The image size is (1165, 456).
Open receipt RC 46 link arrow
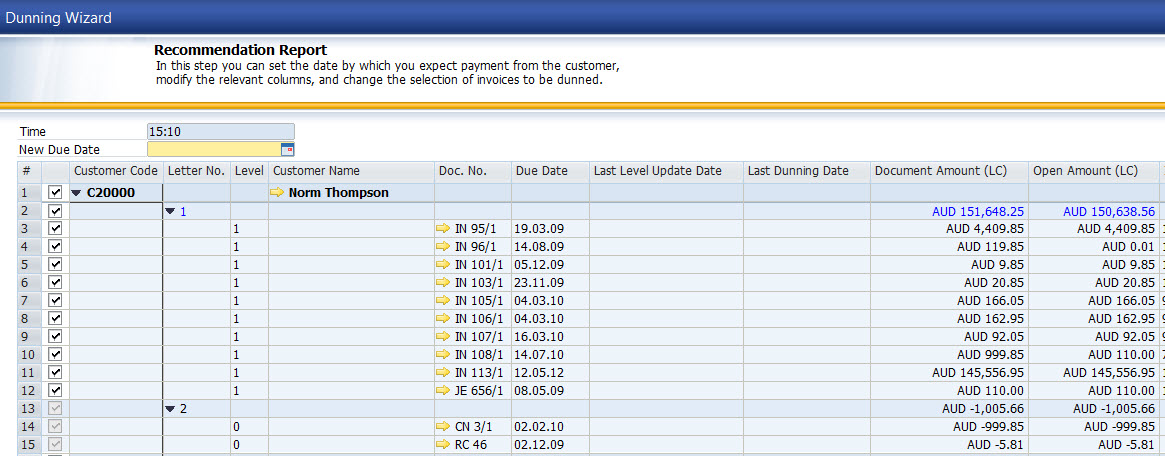[444, 444]
